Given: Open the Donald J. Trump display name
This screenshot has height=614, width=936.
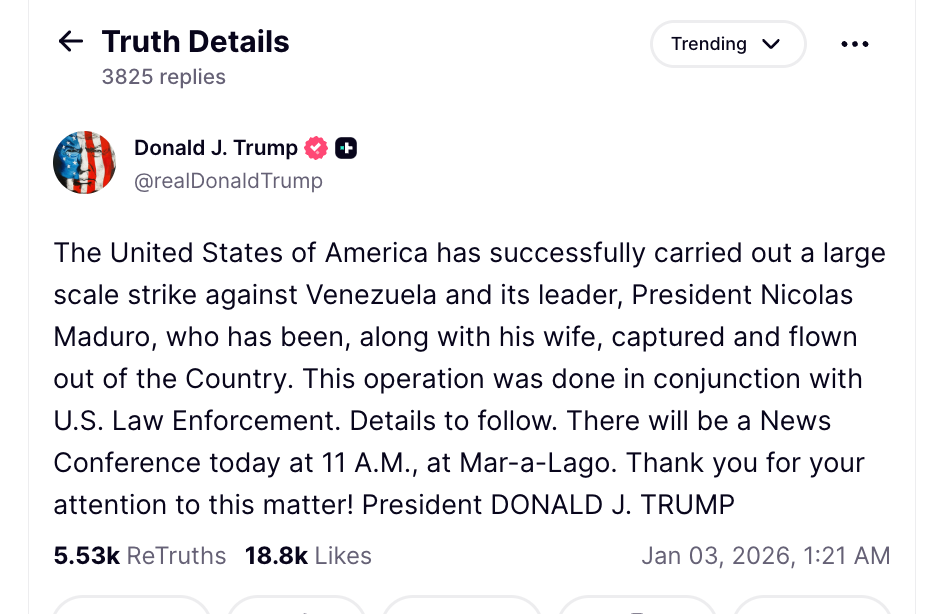Looking at the screenshot, I should (x=216, y=148).
